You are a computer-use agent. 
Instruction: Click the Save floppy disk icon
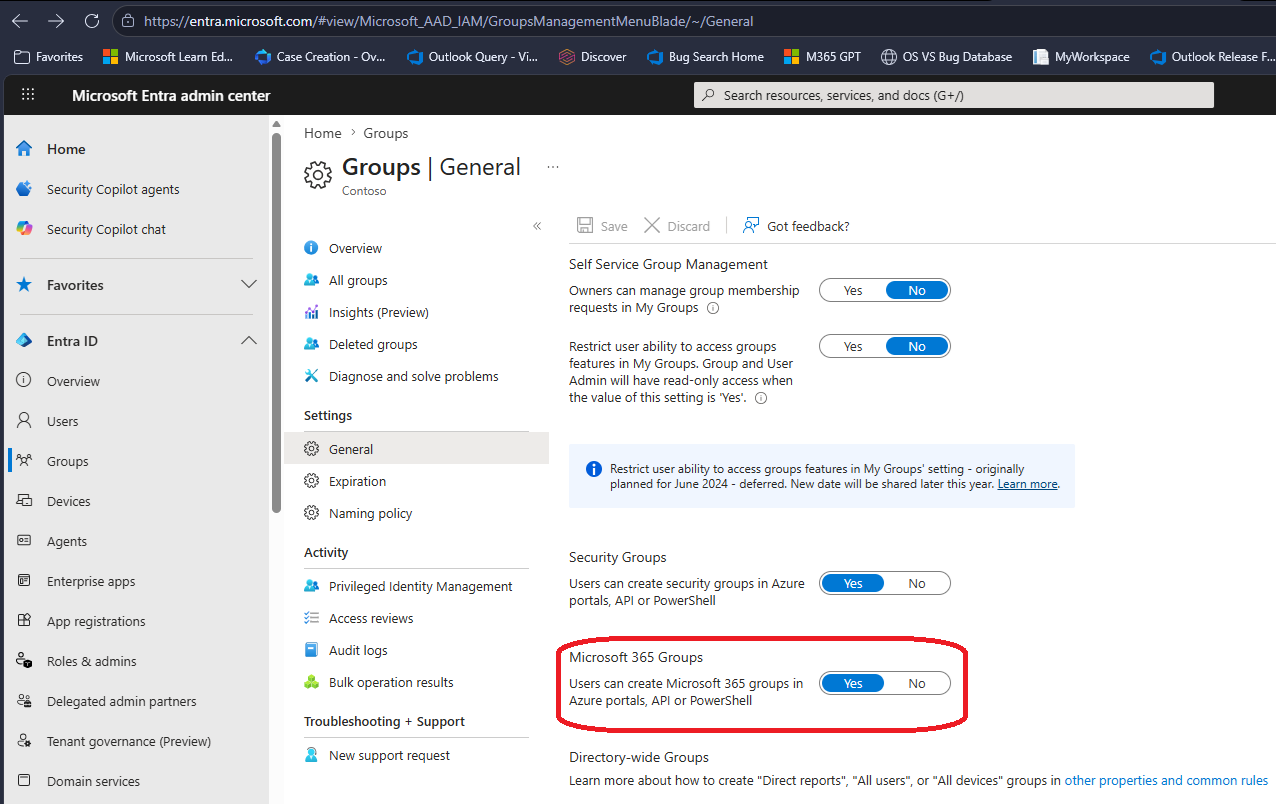[x=585, y=226]
